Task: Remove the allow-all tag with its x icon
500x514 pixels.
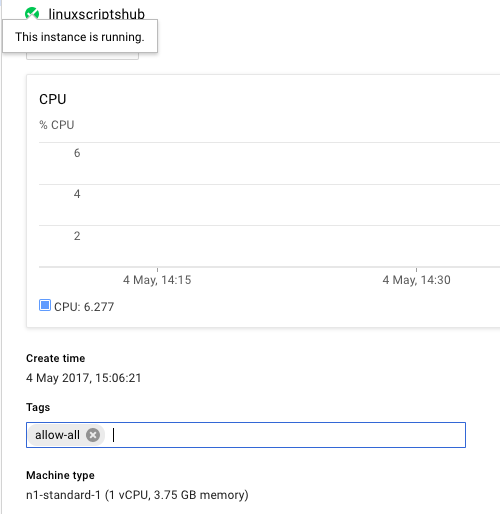Action: click(x=93, y=435)
